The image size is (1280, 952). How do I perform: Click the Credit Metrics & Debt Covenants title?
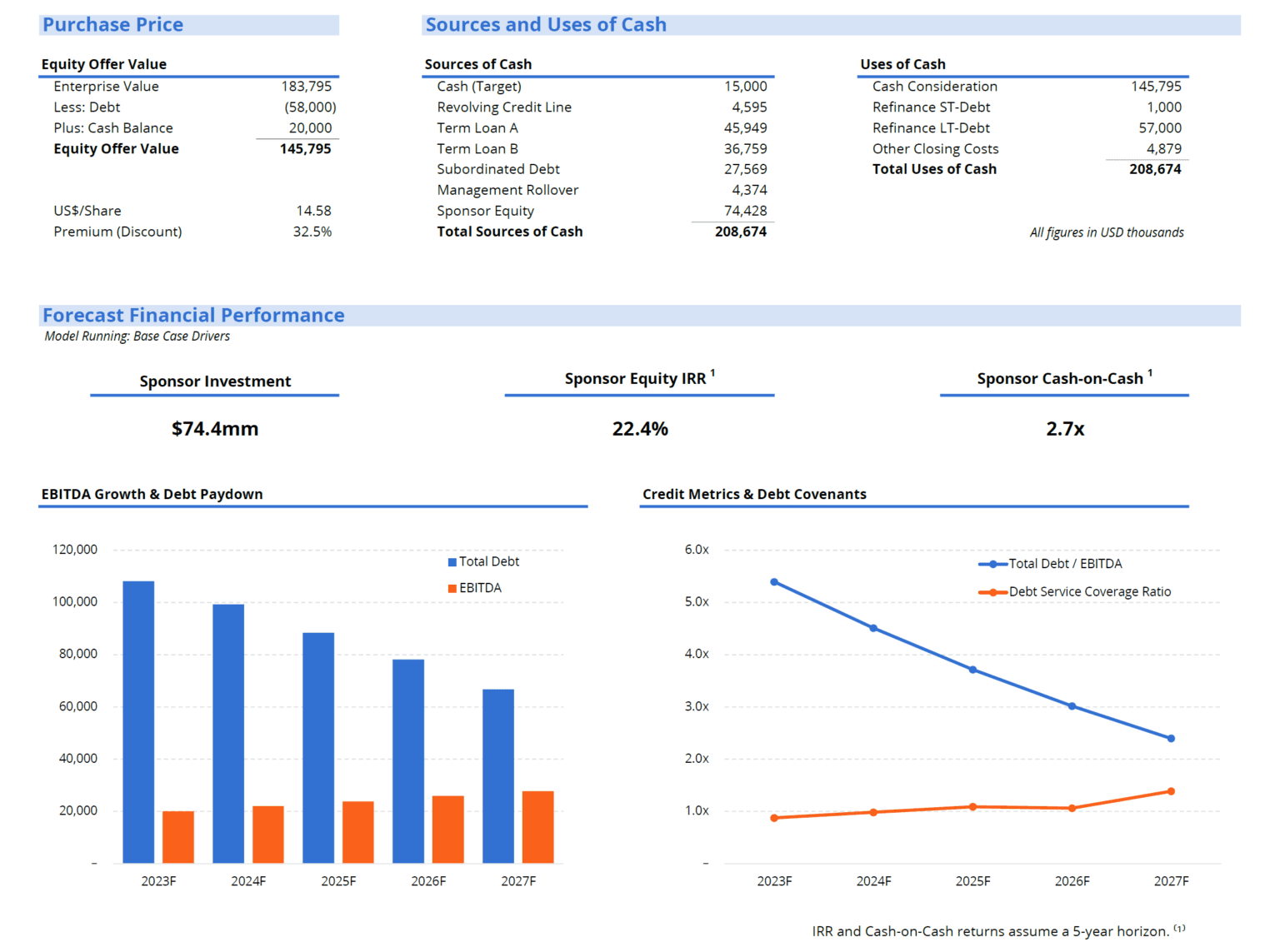[754, 494]
